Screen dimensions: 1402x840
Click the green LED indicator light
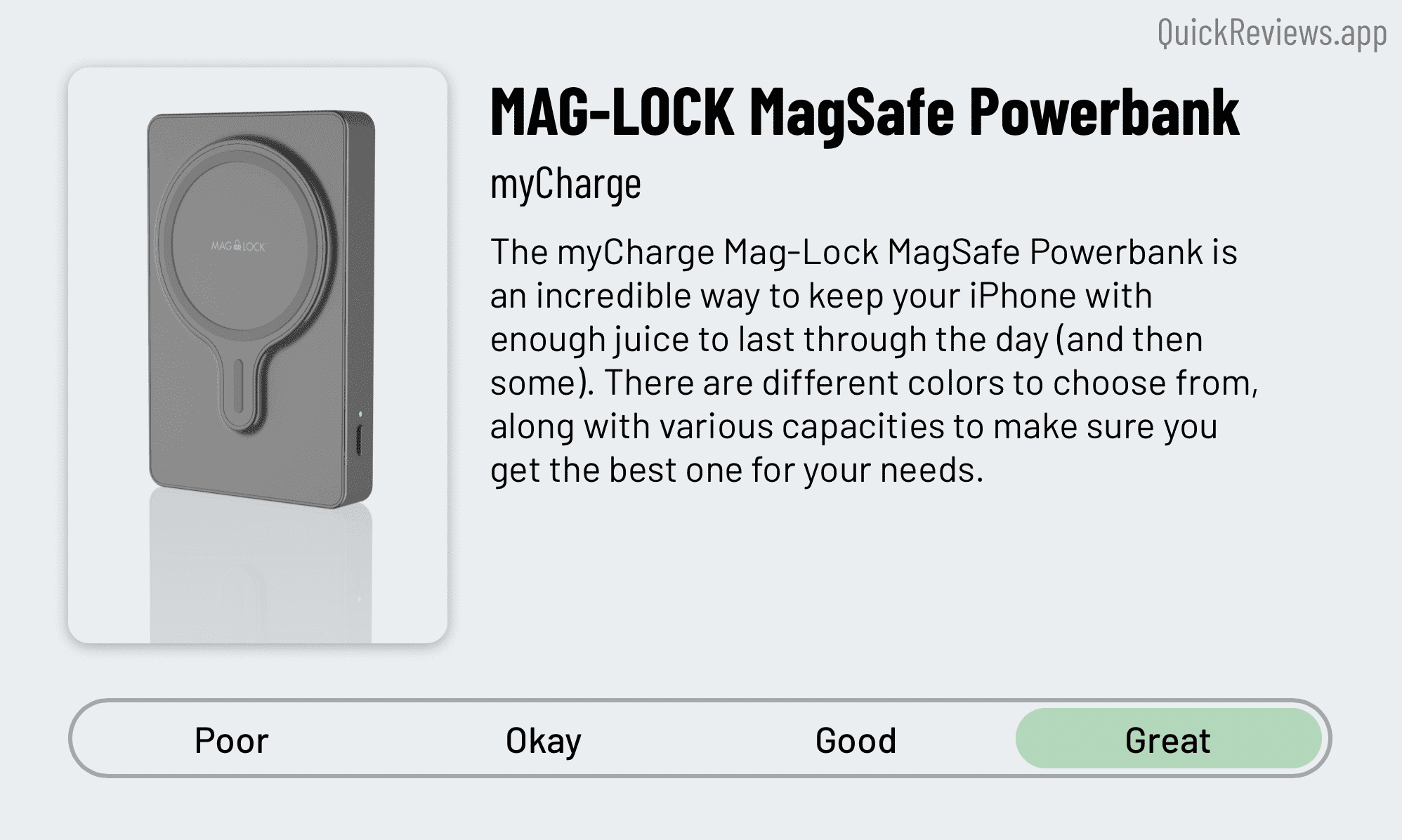[360, 414]
